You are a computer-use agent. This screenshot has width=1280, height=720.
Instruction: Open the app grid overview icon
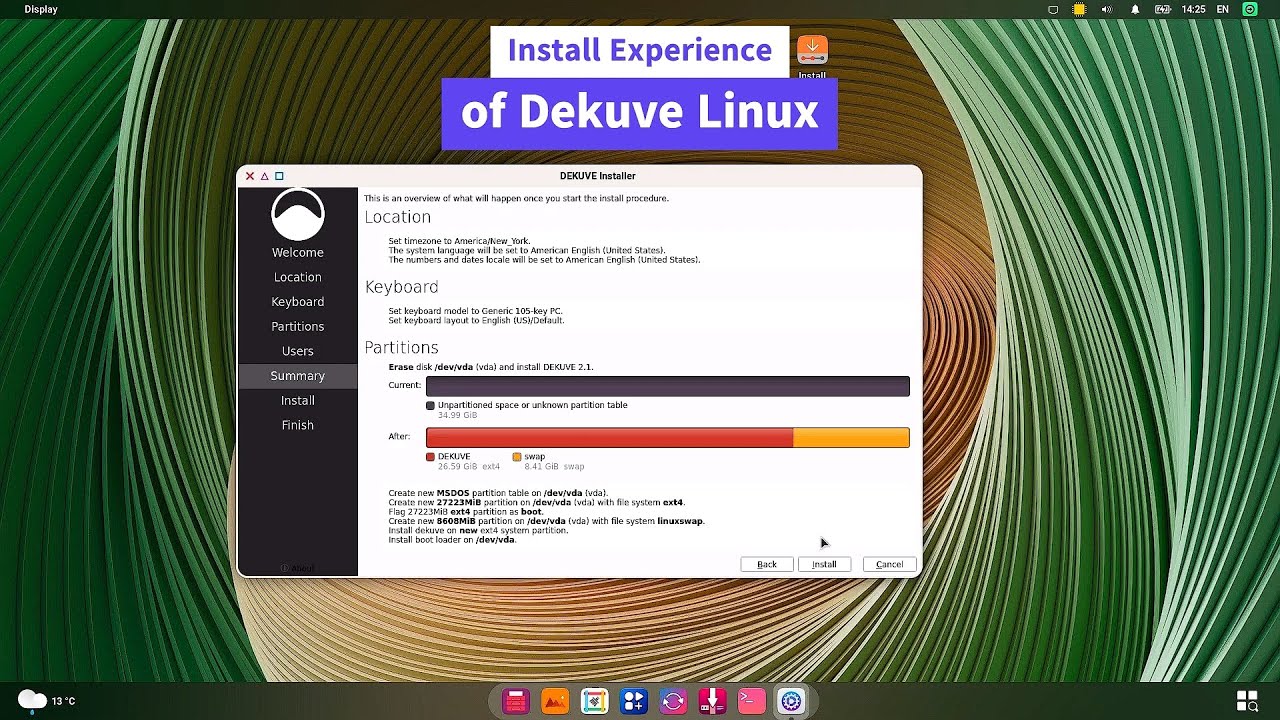click(x=1247, y=701)
